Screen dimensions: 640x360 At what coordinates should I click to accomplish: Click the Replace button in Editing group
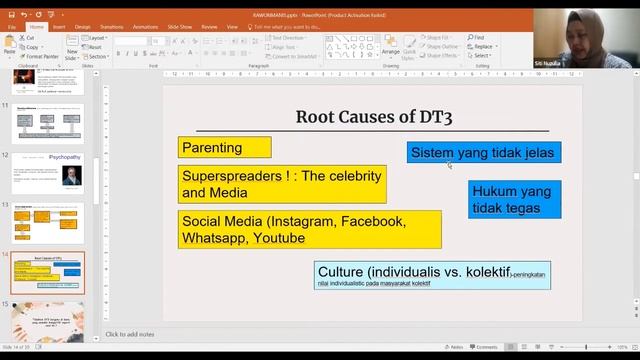pos(482,47)
